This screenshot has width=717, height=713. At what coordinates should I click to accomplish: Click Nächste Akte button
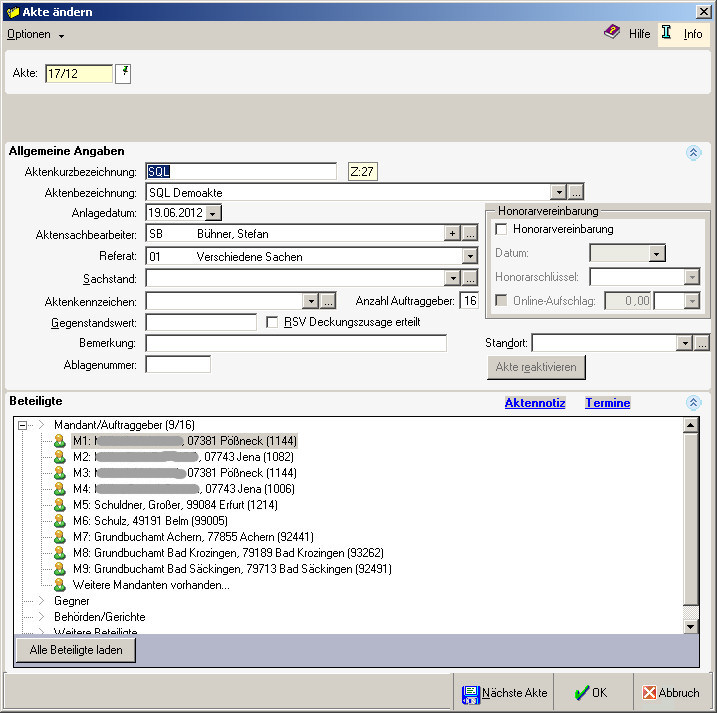coord(504,693)
